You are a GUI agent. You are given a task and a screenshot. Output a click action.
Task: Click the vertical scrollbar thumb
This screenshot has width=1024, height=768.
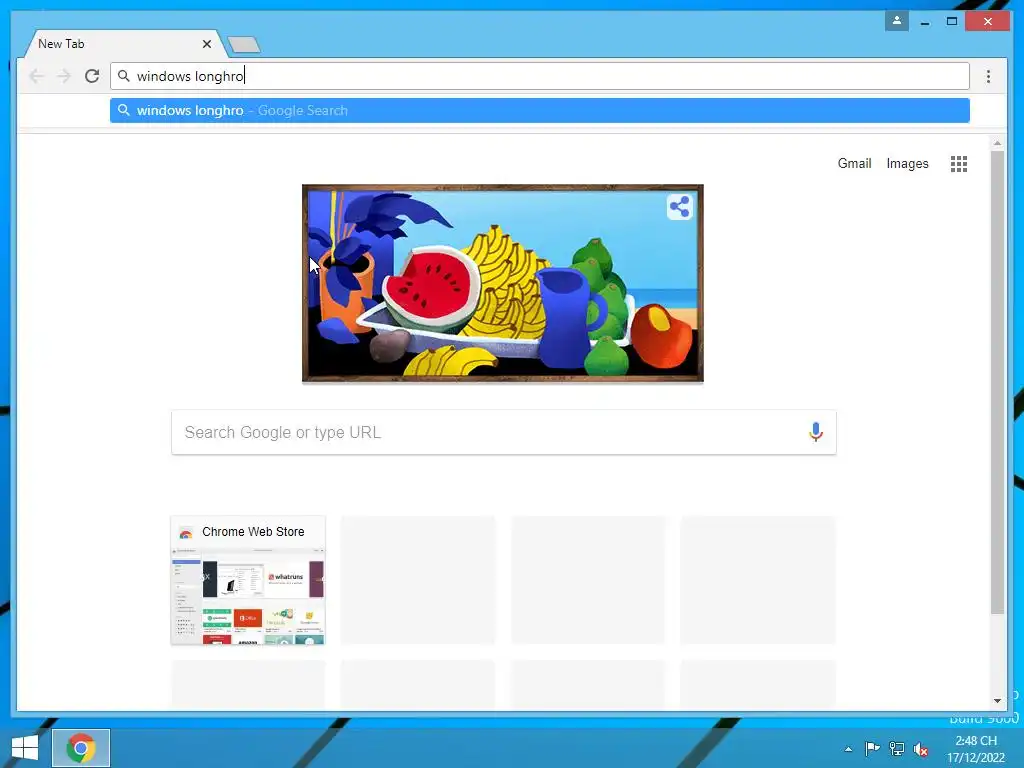pos(997,383)
